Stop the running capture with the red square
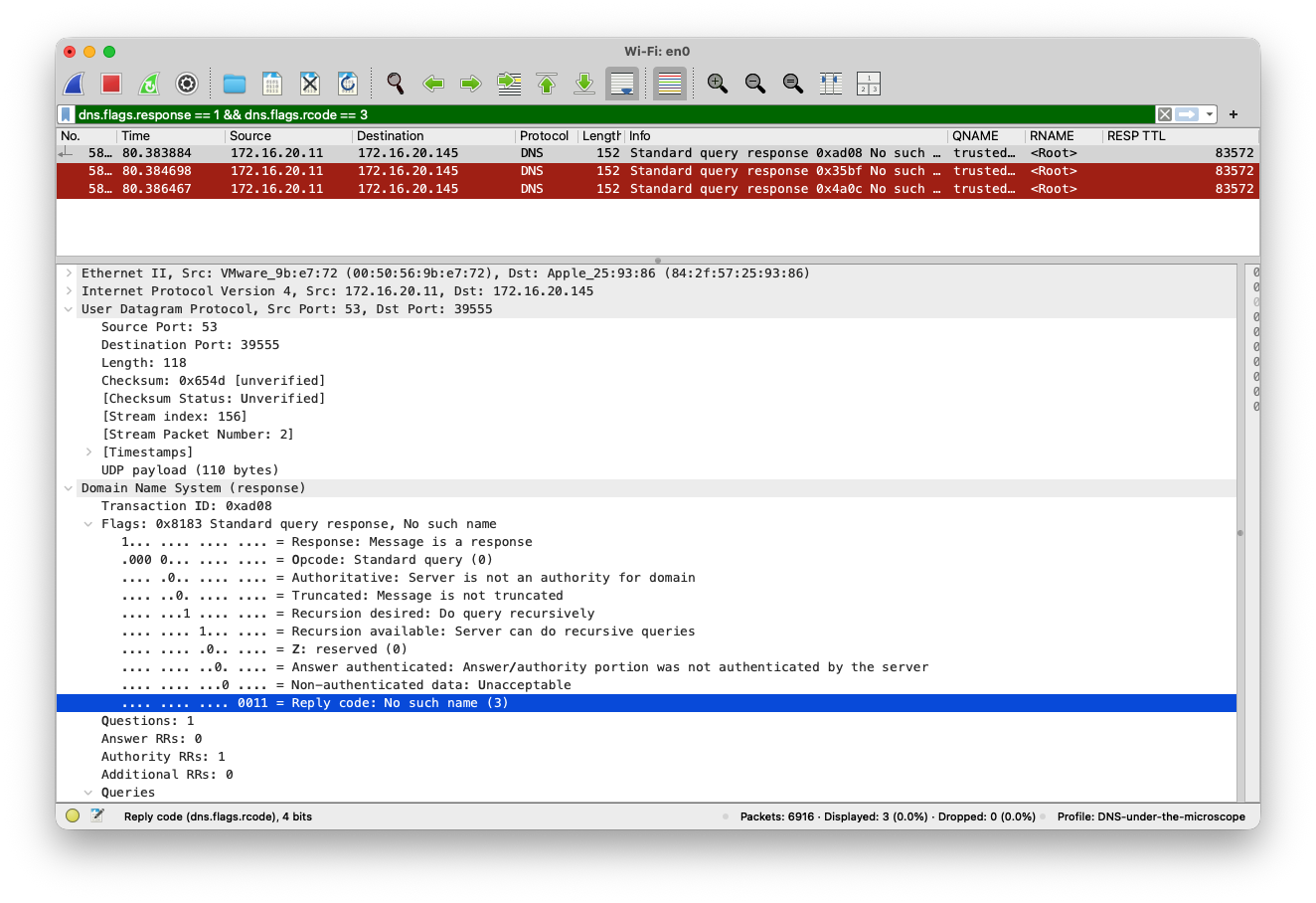 click(111, 84)
